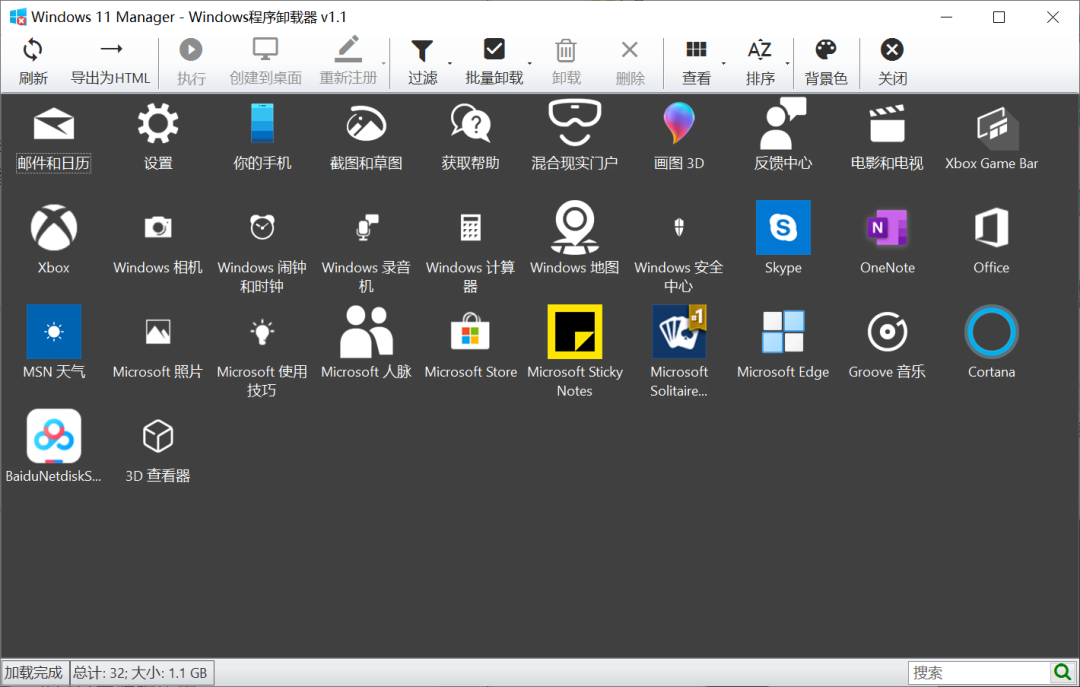Screen dimensions: 1080x687
Task: Open the 重新注册 dropdown arrow
Action: 384,63
